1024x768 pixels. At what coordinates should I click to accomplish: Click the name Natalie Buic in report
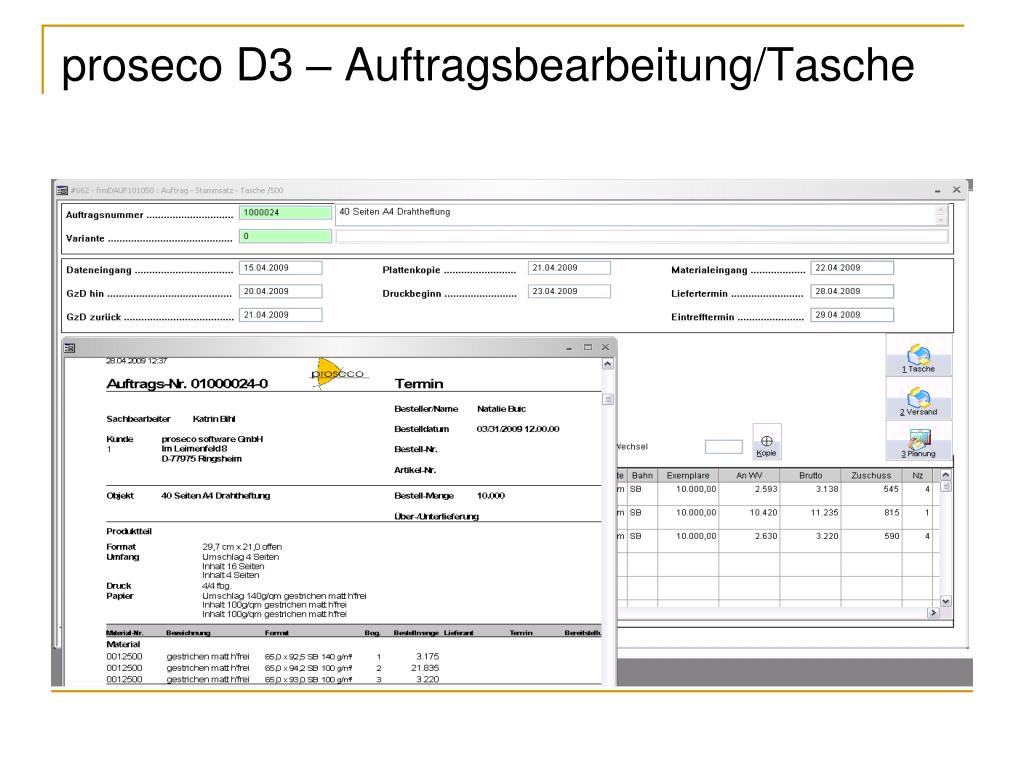(x=501, y=409)
